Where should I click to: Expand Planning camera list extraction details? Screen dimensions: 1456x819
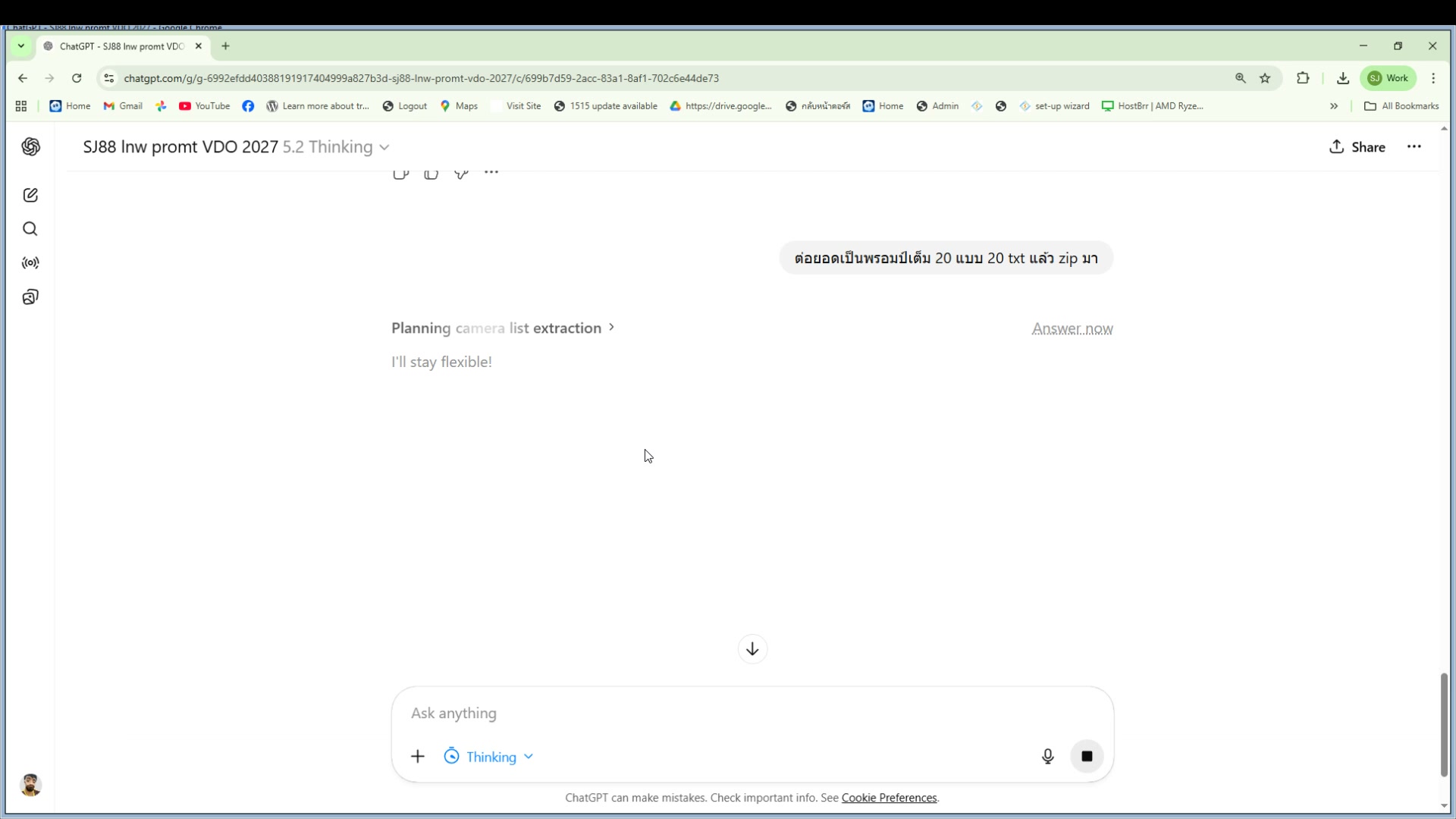point(503,328)
